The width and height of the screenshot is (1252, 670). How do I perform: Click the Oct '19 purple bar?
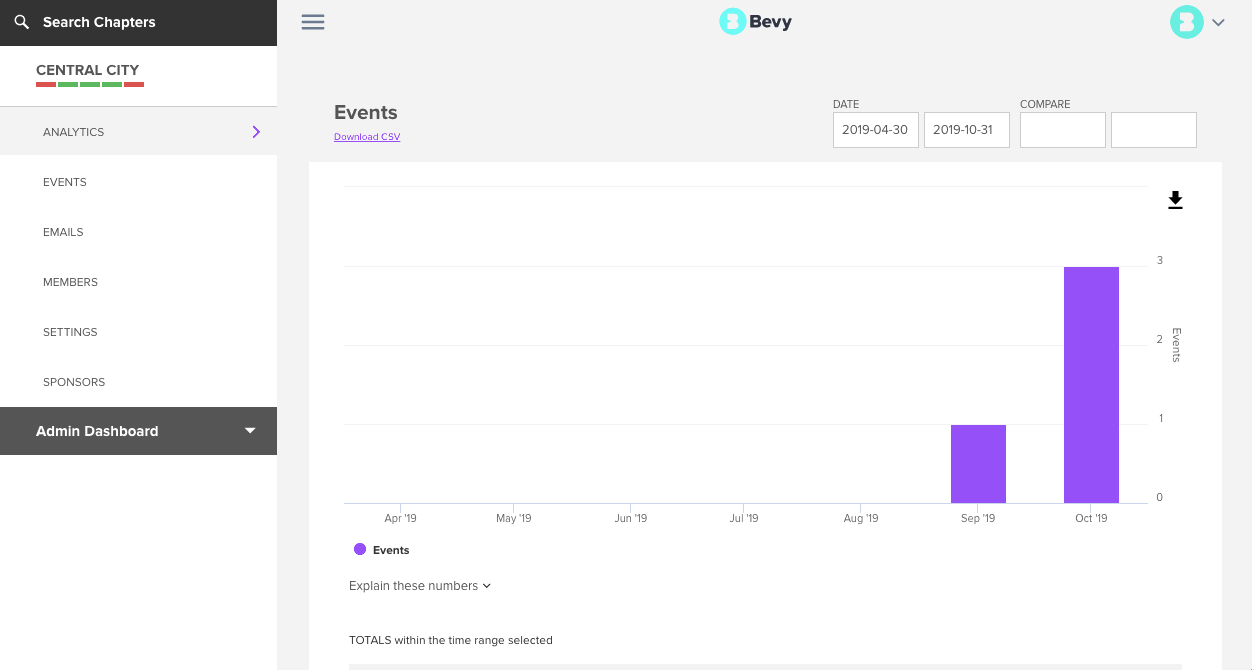pos(1091,385)
